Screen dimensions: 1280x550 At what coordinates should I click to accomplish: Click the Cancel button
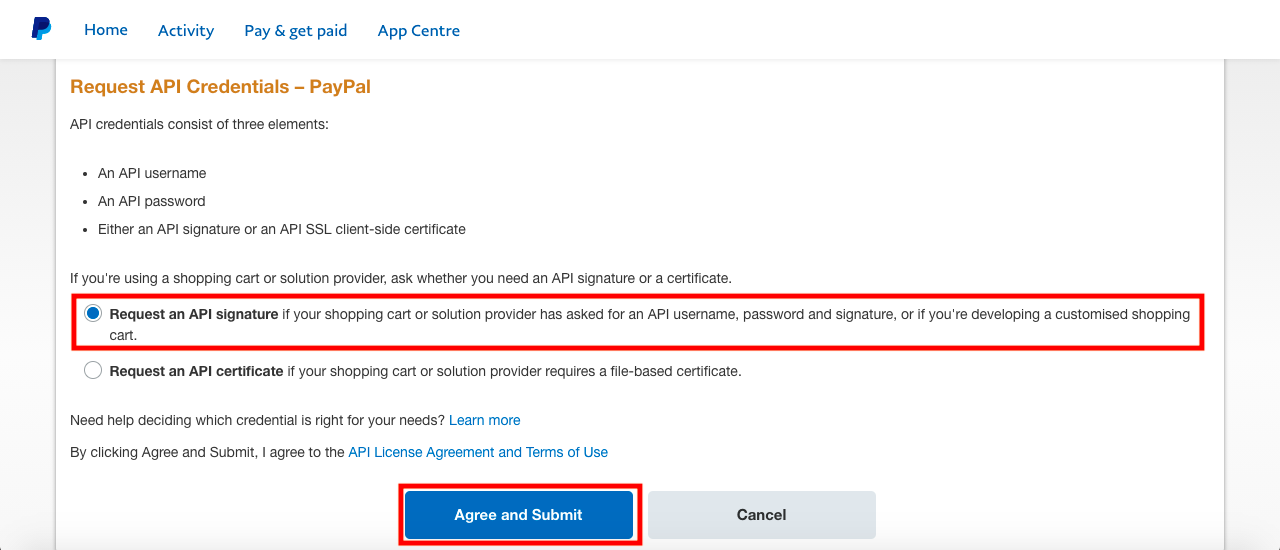[x=762, y=515]
